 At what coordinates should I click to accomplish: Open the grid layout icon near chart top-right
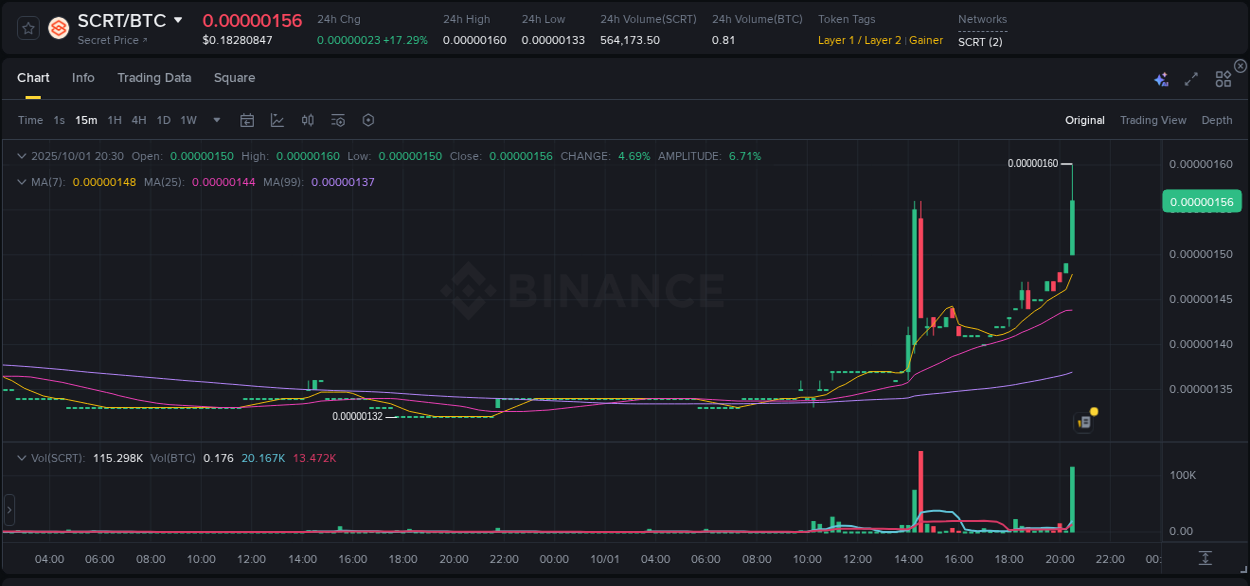tap(1223, 77)
